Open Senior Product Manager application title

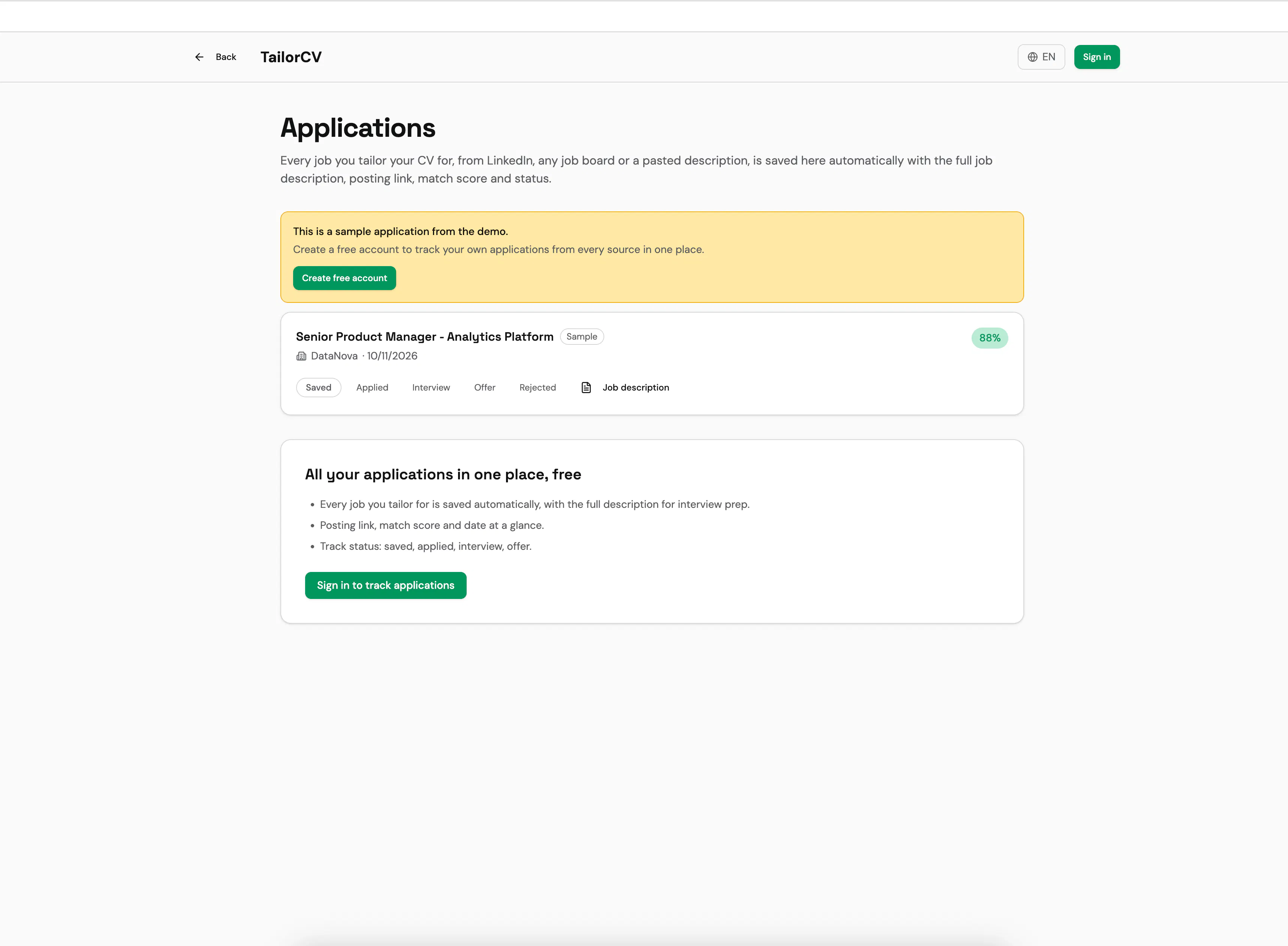pos(424,337)
